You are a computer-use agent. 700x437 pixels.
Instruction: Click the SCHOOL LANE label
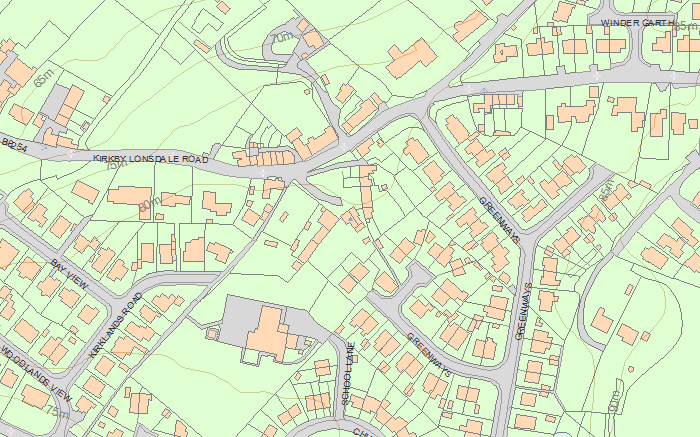[x=348, y=374]
